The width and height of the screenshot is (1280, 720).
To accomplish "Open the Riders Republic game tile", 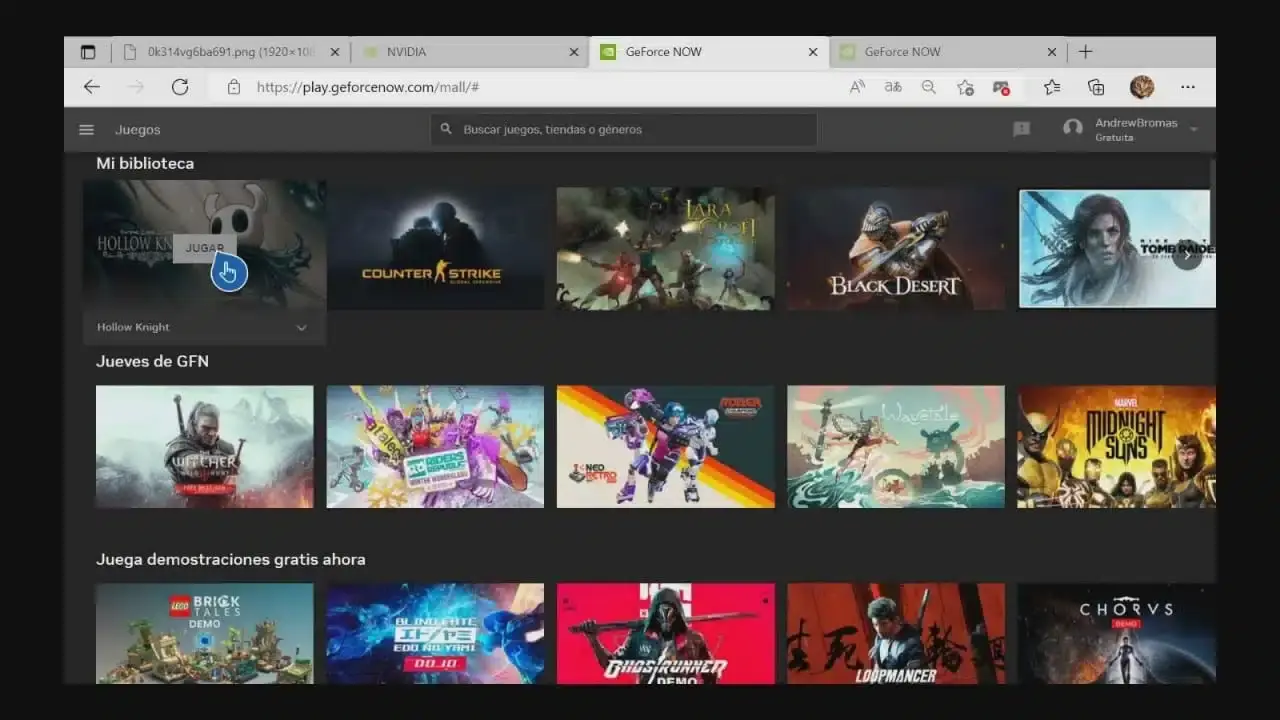I will point(435,447).
